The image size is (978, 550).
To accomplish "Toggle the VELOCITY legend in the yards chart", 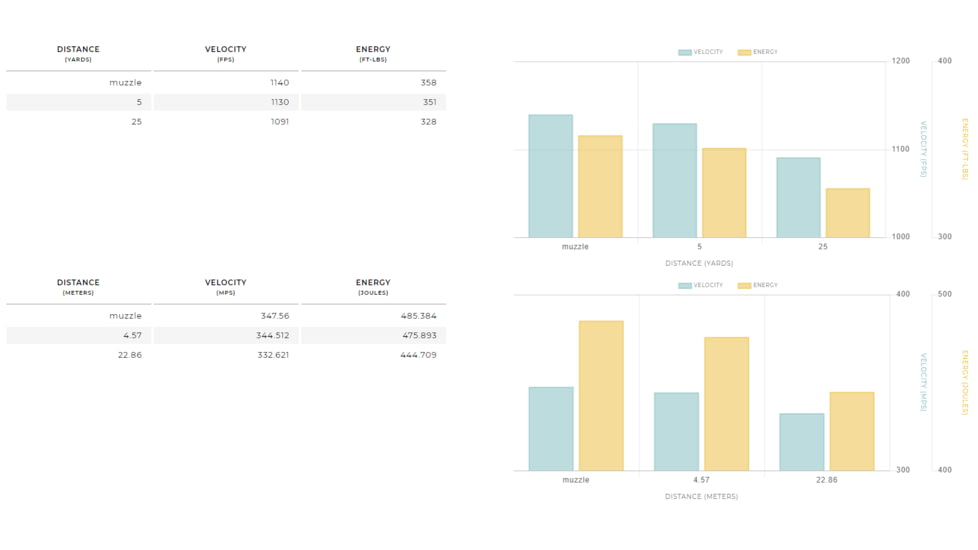I will tap(700, 52).
